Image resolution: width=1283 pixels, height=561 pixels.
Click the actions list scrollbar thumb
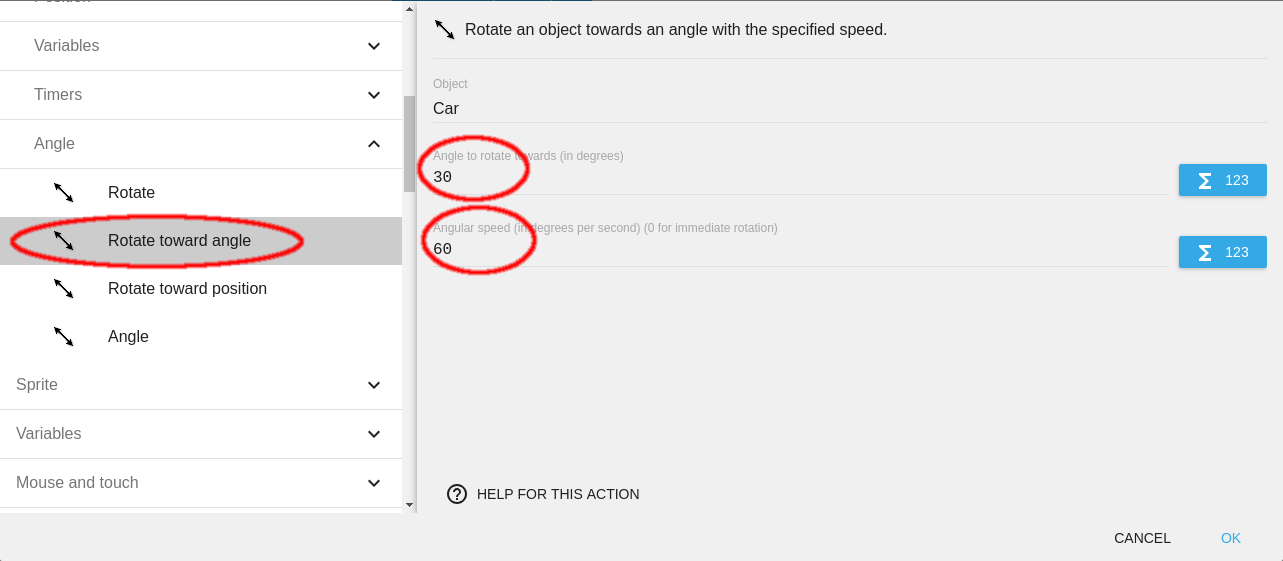point(409,143)
